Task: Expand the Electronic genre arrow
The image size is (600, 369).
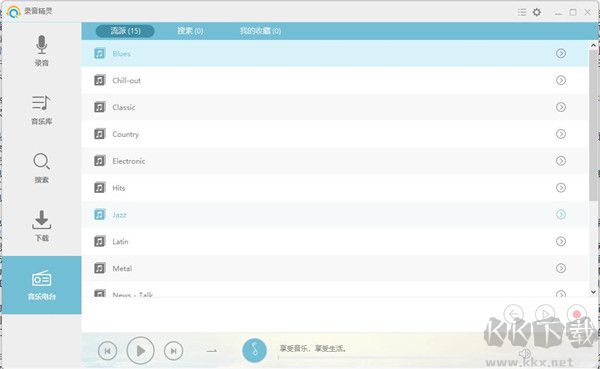Action: click(561, 161)
